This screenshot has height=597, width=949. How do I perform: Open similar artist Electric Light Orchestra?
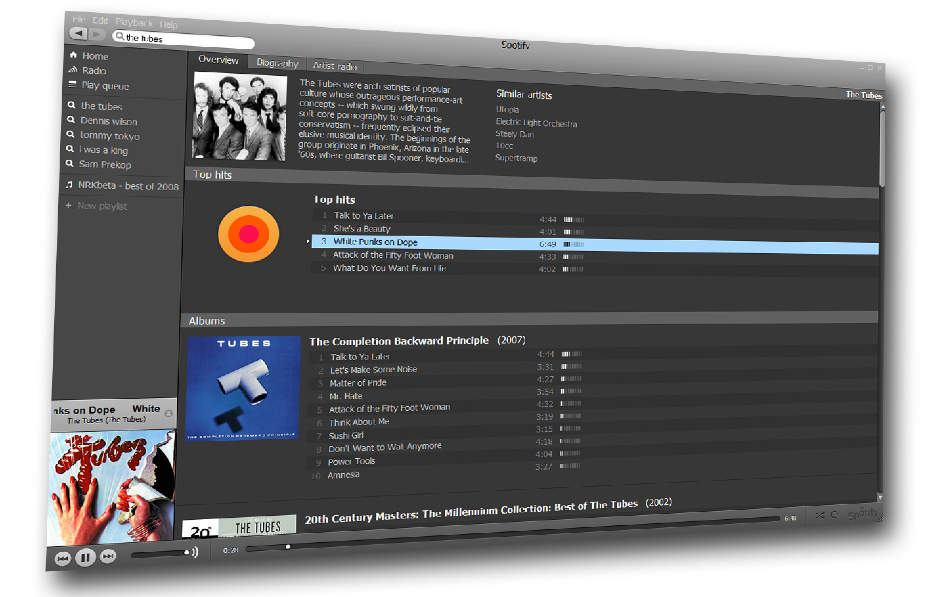click(536, 123)
